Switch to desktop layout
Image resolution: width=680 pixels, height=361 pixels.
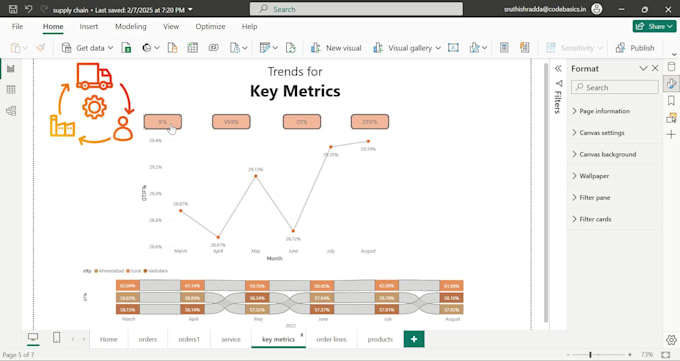pos(33,338)
